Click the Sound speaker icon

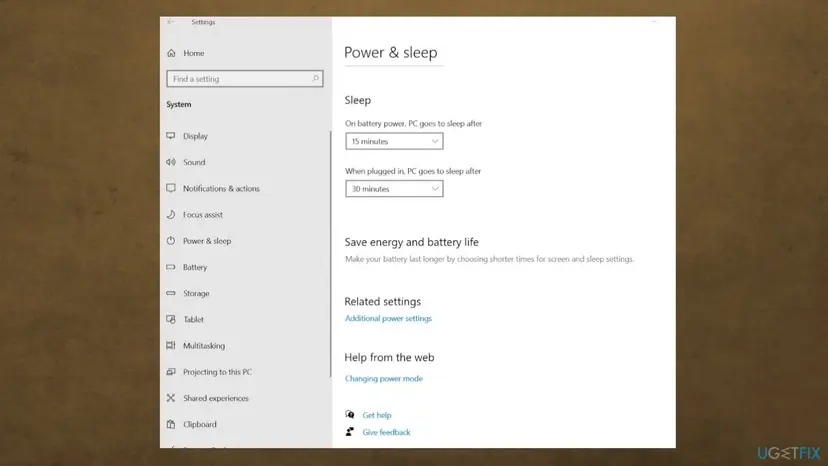(x=171, y=162)
